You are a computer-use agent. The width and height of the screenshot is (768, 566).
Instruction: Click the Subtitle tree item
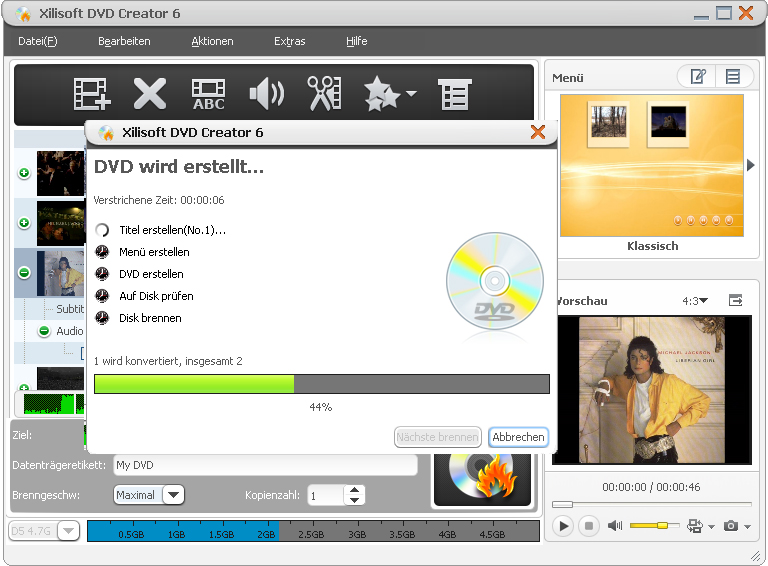point(70,309)
